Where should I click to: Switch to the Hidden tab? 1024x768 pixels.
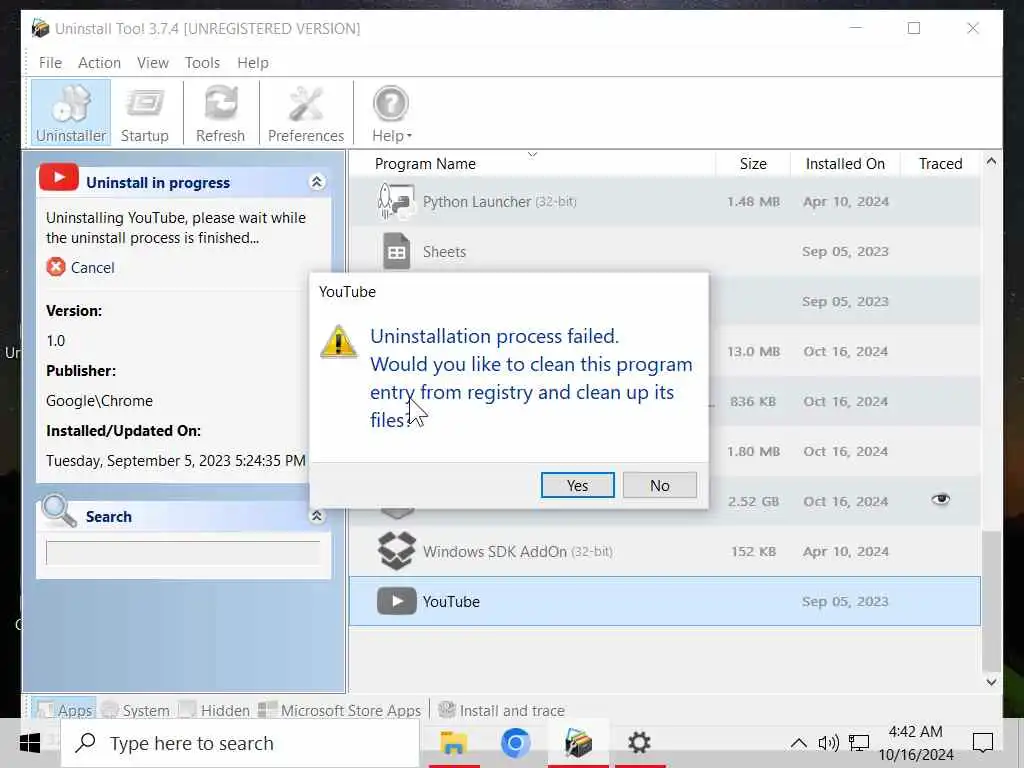[214, 710]
